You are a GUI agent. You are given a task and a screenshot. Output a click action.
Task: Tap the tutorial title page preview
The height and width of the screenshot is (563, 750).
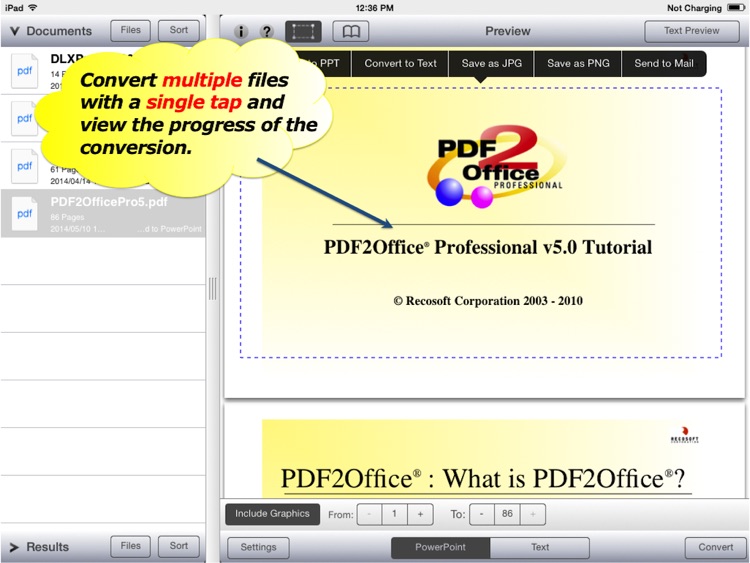click(484, 222)
